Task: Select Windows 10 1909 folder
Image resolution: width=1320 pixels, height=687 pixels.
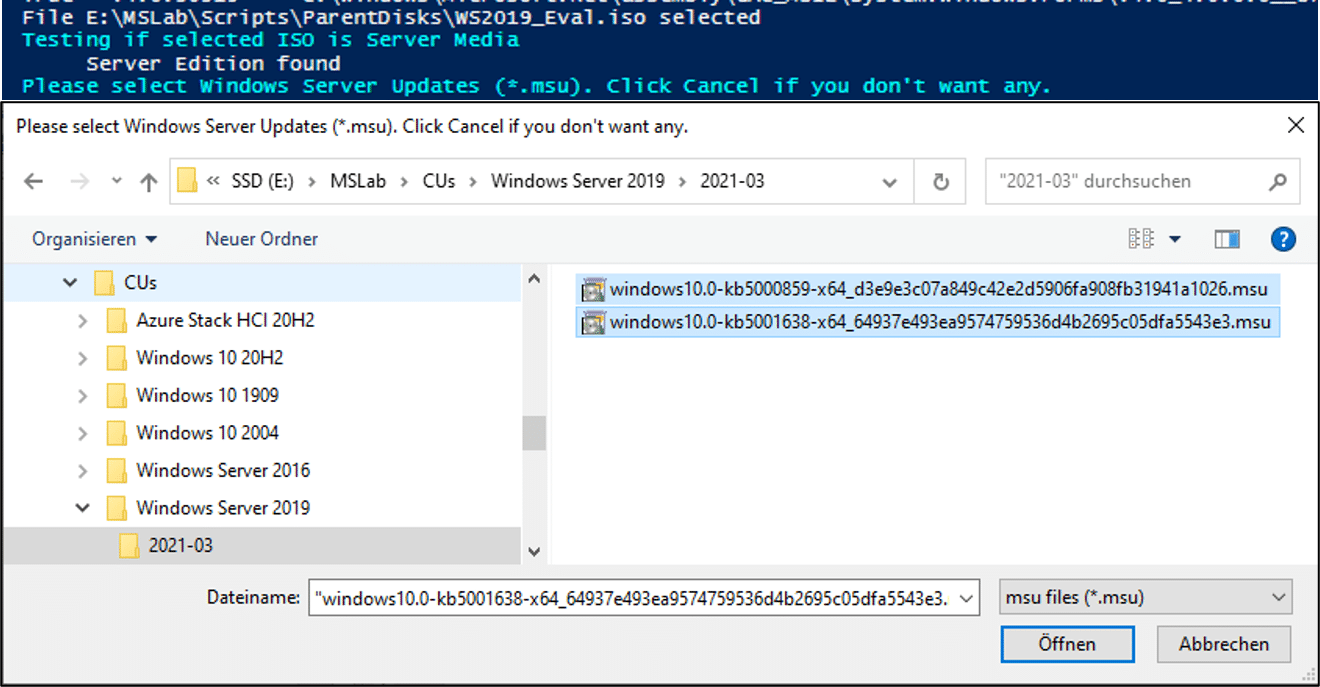Action: click(x=207, y=395)
